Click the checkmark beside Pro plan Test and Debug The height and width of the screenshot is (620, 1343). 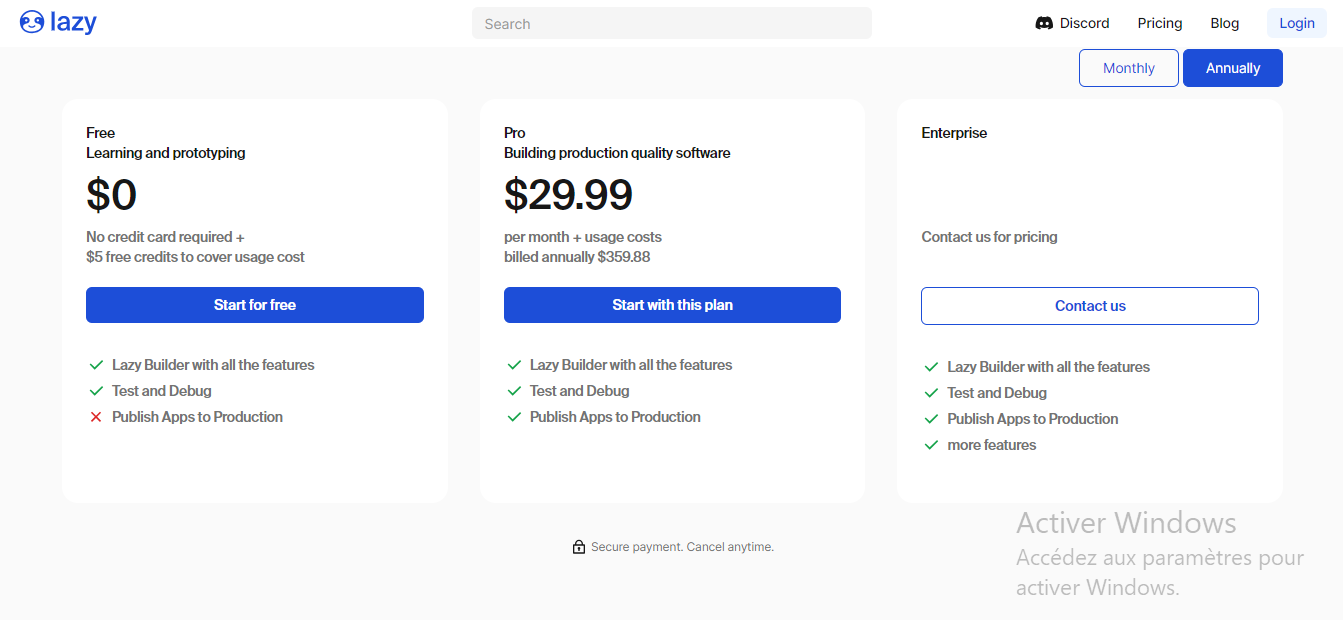514,391
